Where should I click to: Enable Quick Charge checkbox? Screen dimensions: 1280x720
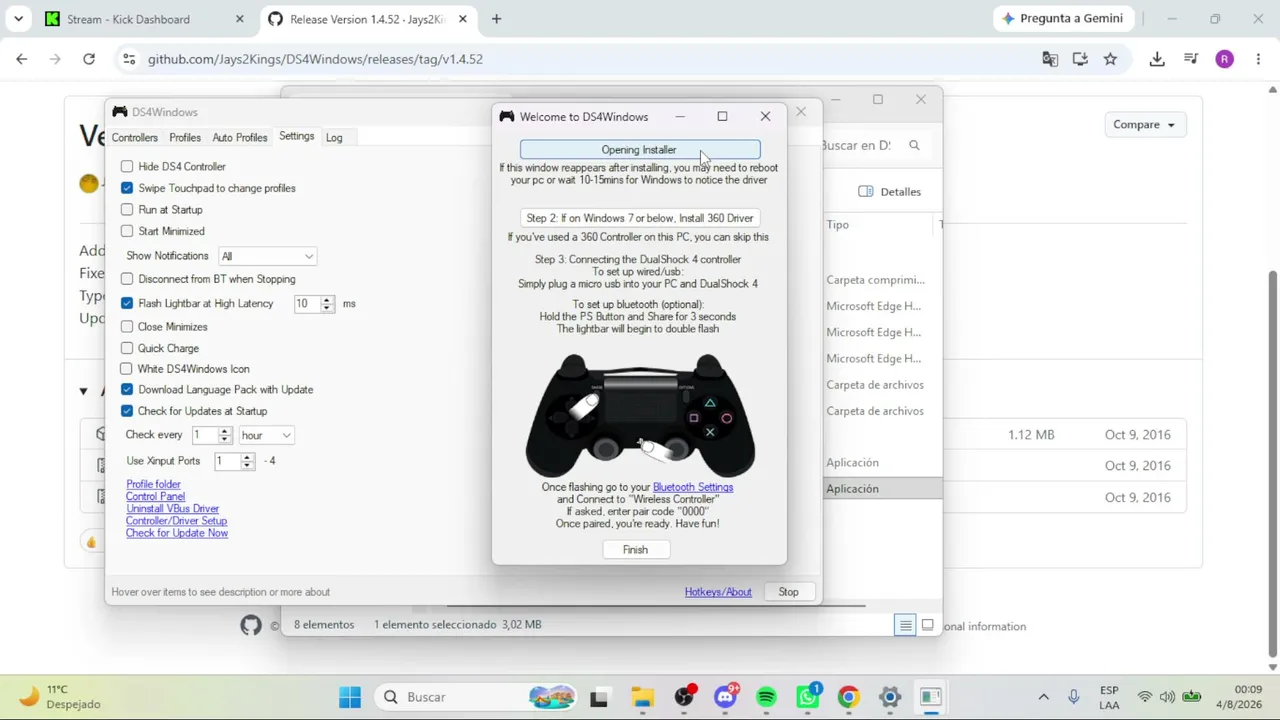(127, 348)
